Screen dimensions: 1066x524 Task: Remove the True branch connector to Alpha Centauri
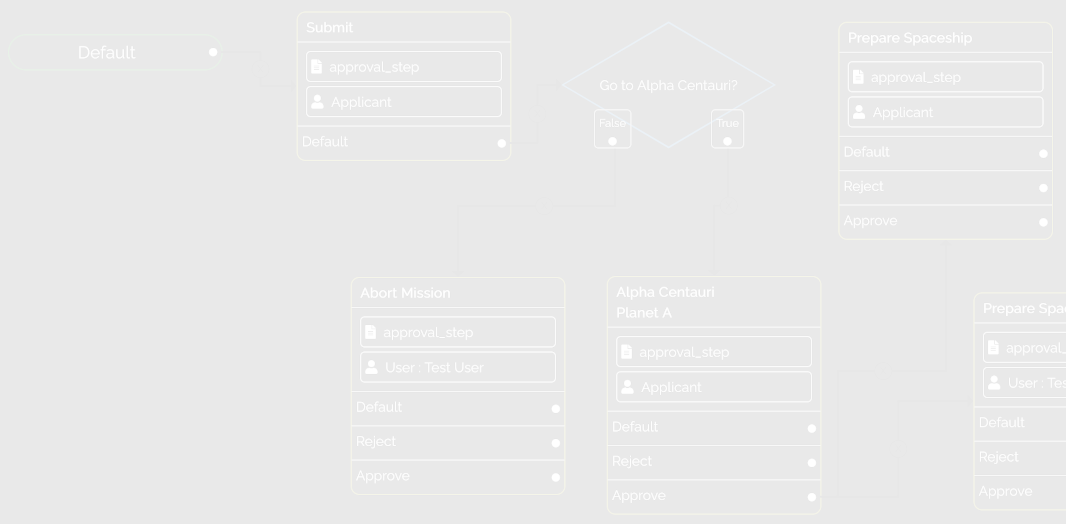coord(727,205)
